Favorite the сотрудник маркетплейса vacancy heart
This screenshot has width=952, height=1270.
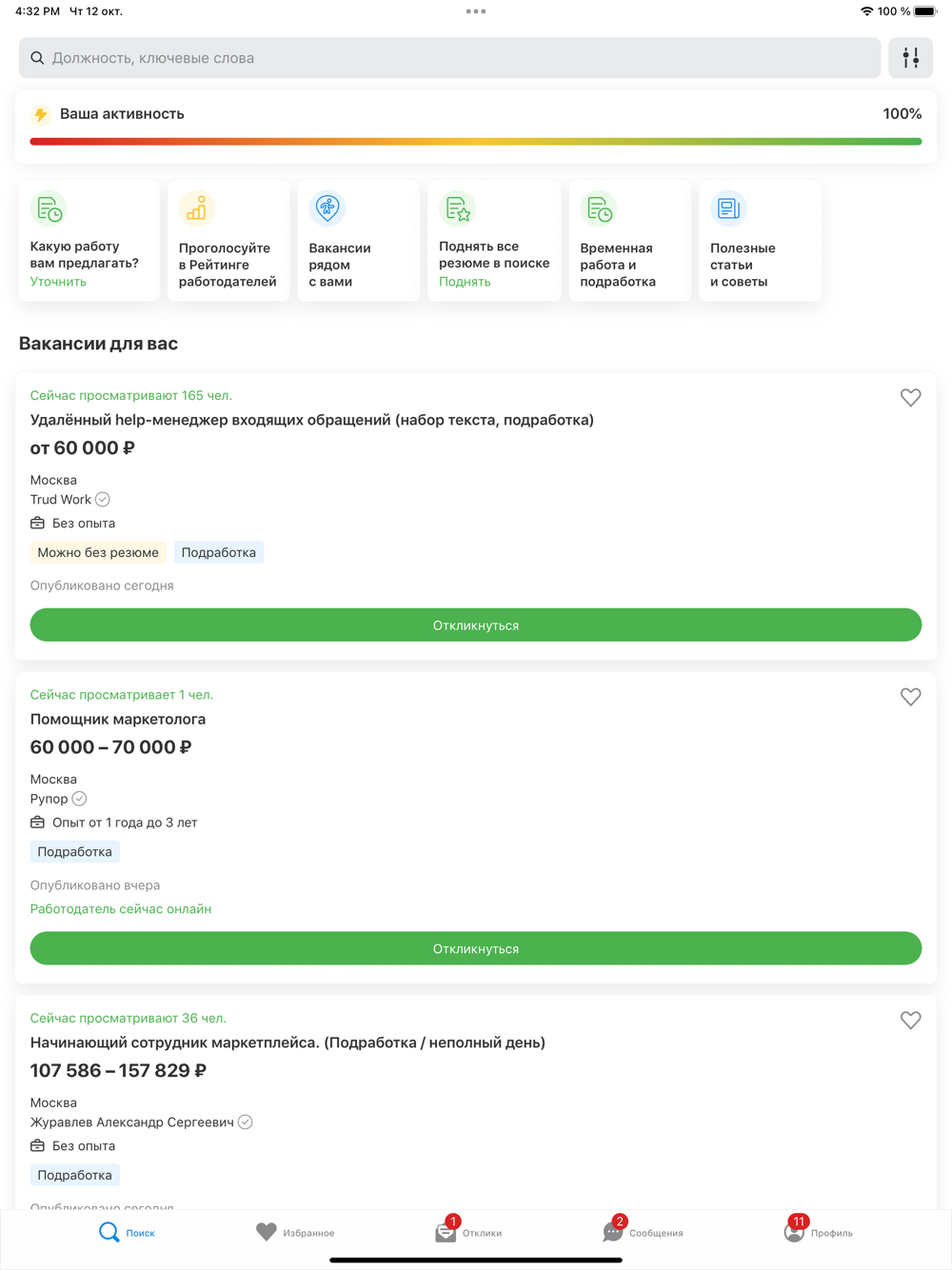910,1020
